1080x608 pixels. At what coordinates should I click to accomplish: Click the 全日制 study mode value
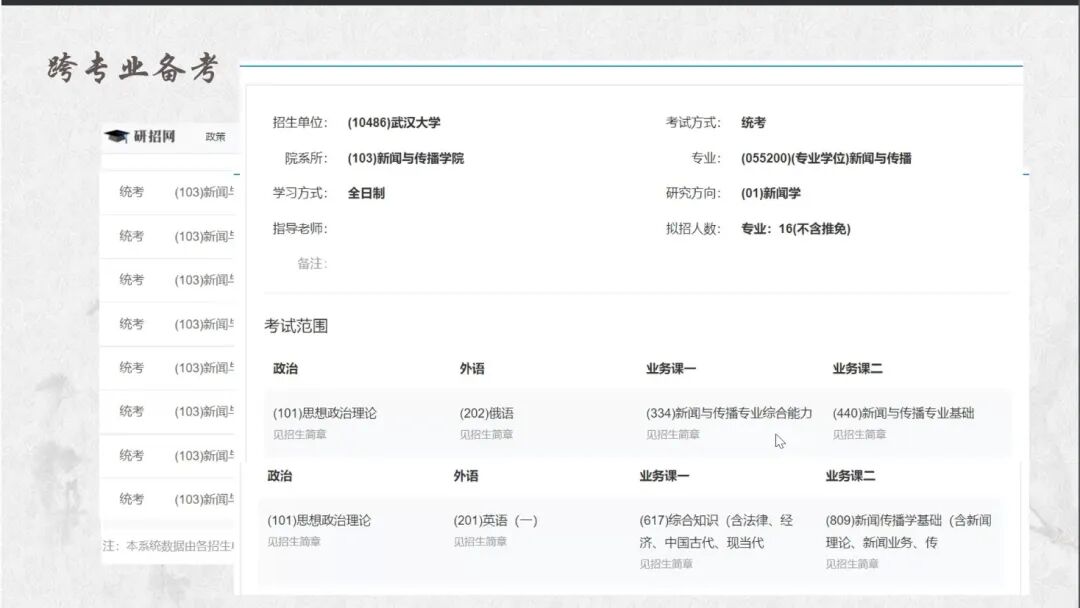pyautogui.click(x=366, y=193)
